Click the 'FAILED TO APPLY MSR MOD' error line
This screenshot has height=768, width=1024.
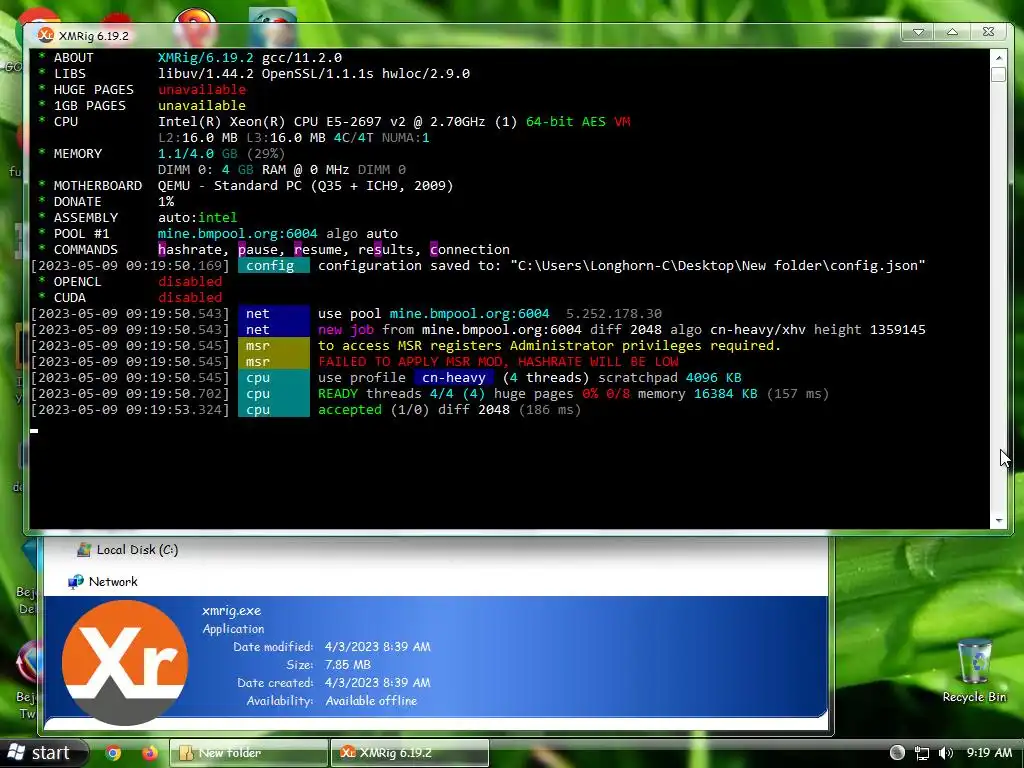[x=498, y=362]
